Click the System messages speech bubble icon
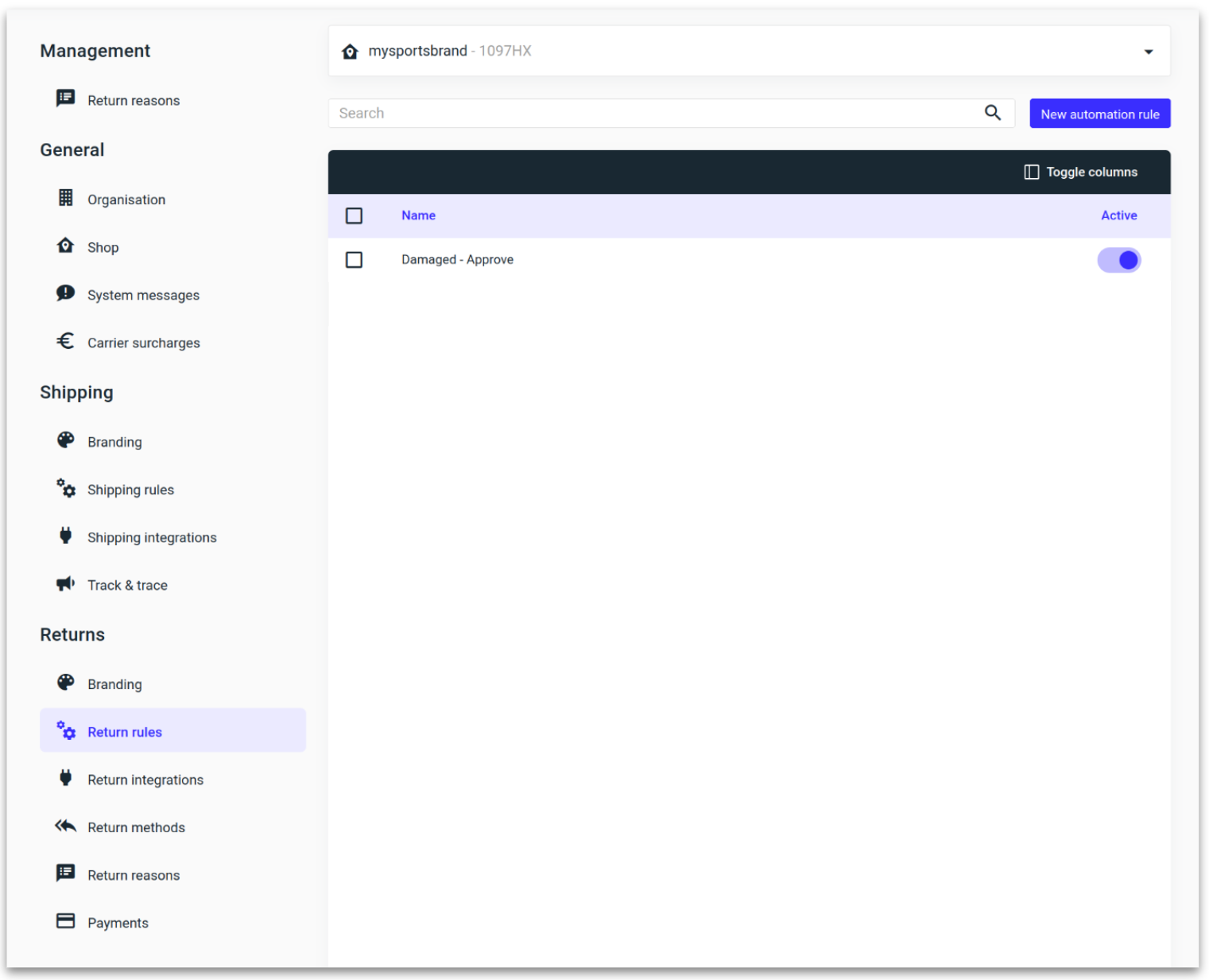 pyautogui.click(x=65, y=294)
